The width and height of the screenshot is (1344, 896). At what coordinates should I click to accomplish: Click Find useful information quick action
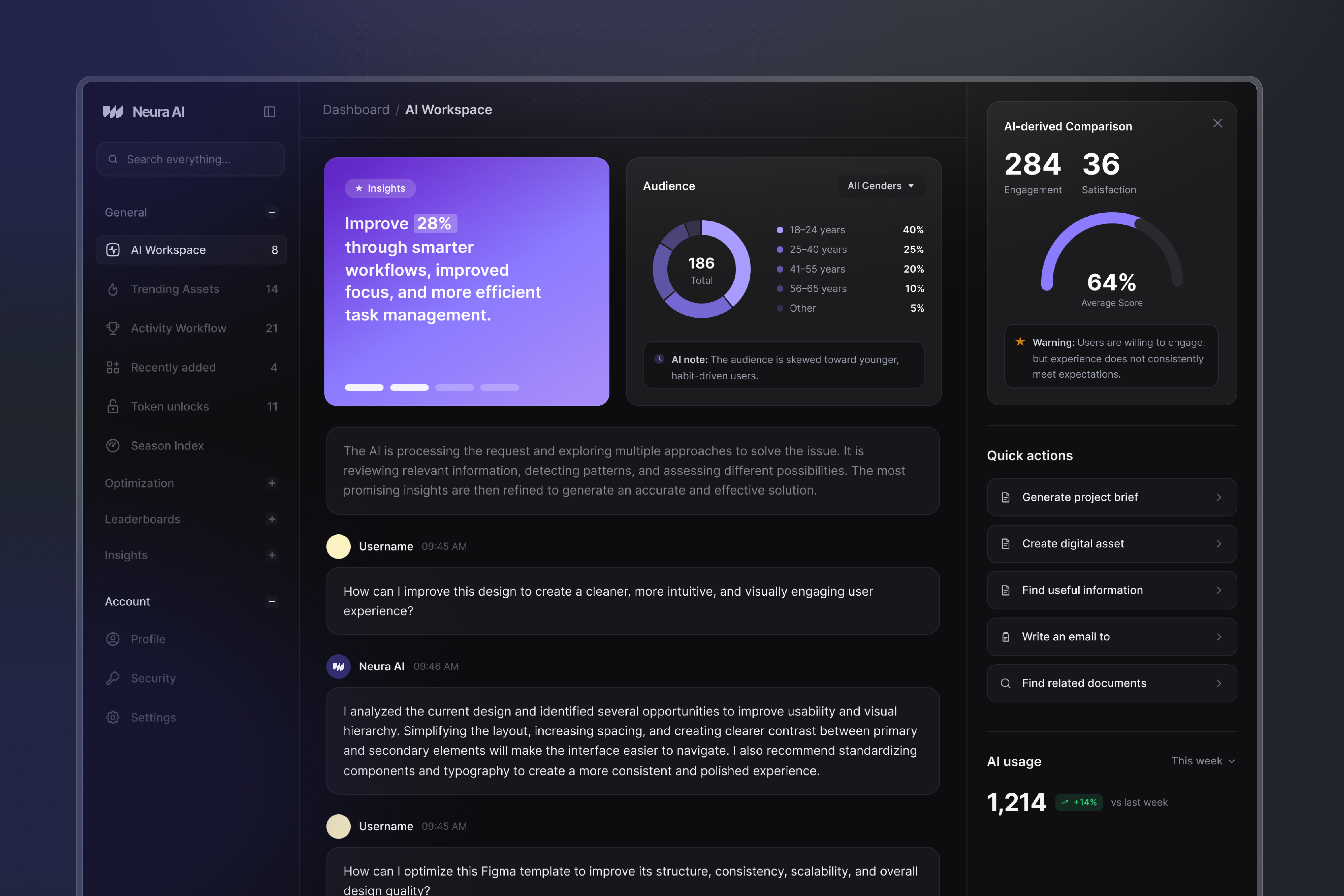point(1111,590)
